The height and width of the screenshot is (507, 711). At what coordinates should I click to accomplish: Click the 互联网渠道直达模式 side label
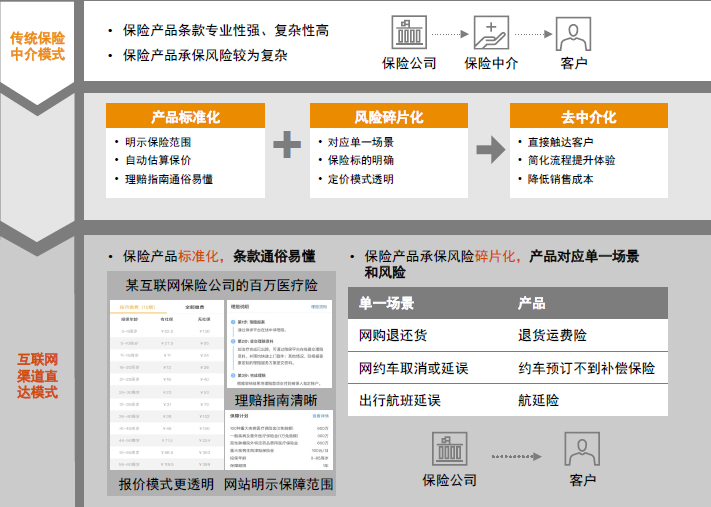coord(38,375)
